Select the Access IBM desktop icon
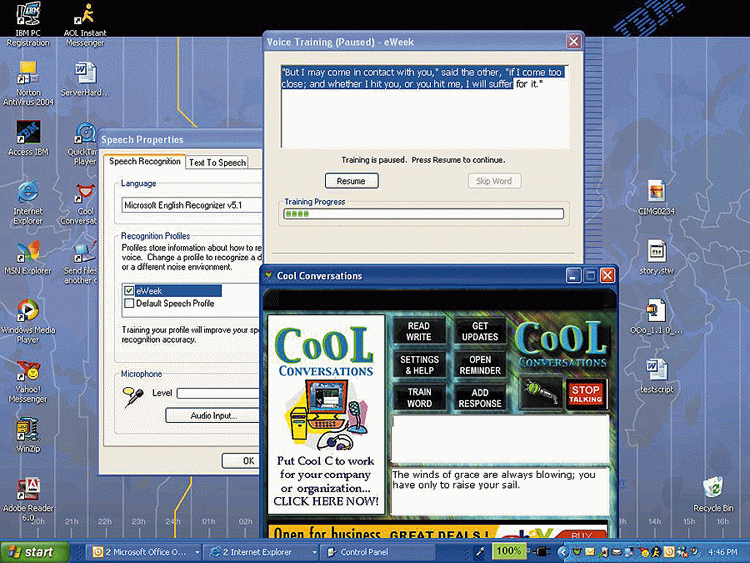Image resolution: width=750 pixels, height=563 pixels. [28, 138]
